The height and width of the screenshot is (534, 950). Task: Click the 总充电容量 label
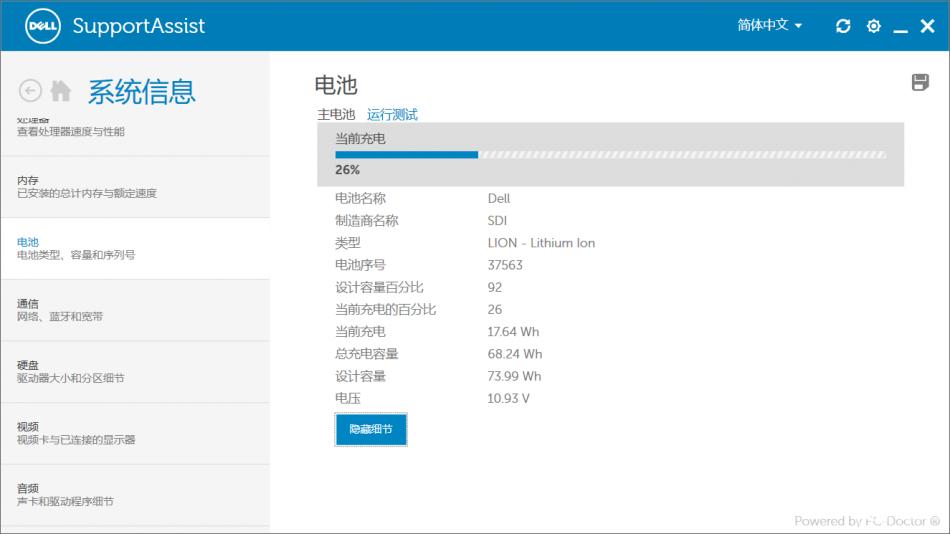click(x=367, y=354)
